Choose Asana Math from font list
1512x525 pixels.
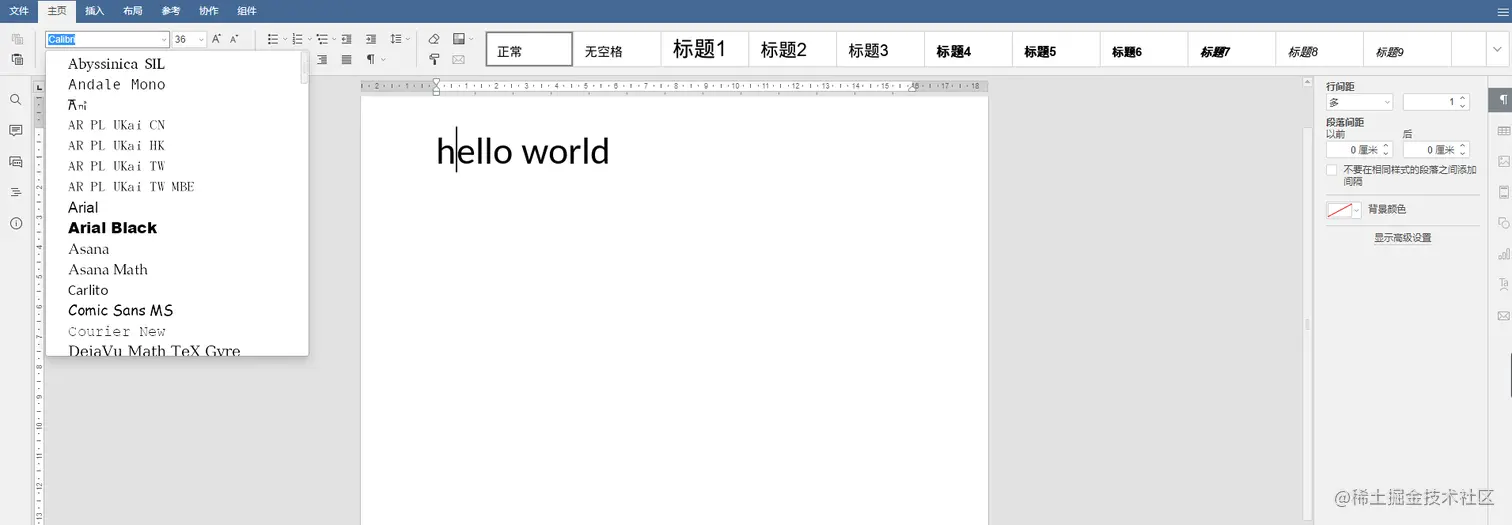pyautogui.click(x=173, y=269)
